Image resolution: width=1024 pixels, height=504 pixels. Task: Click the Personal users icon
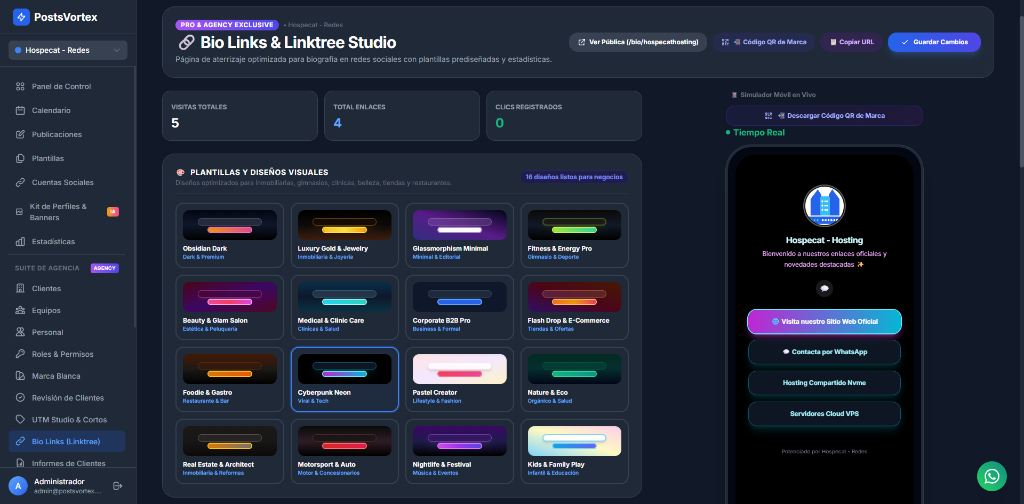click(20, 332)
